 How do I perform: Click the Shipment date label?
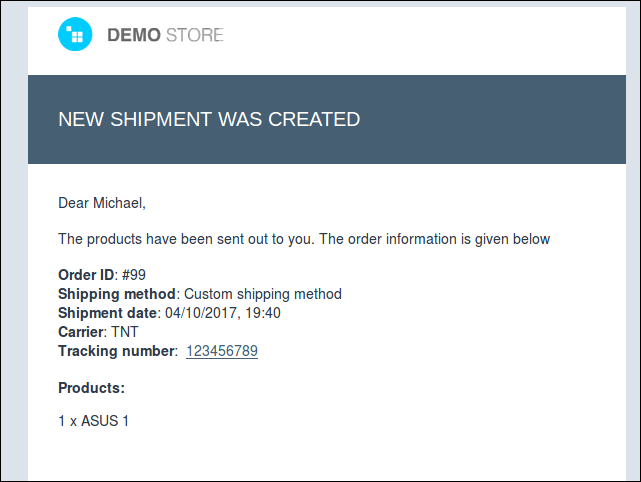(x=107, y=313)
